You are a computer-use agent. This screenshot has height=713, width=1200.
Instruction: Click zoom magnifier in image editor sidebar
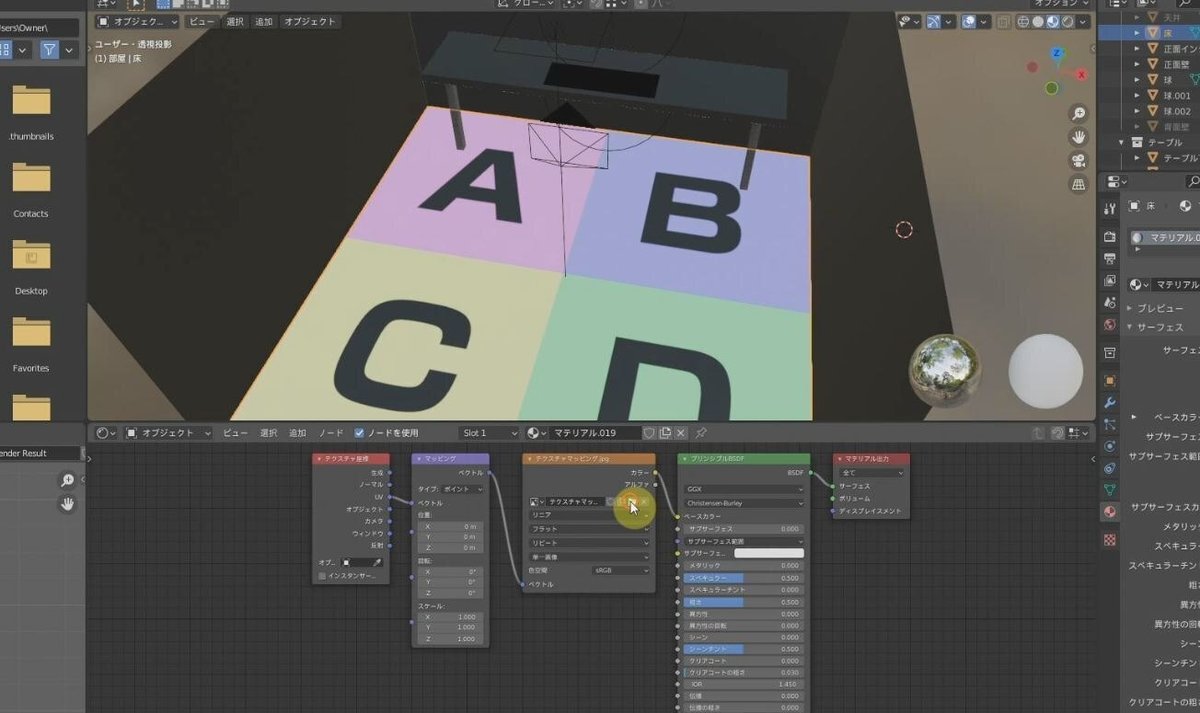click(x=68, y=480)
